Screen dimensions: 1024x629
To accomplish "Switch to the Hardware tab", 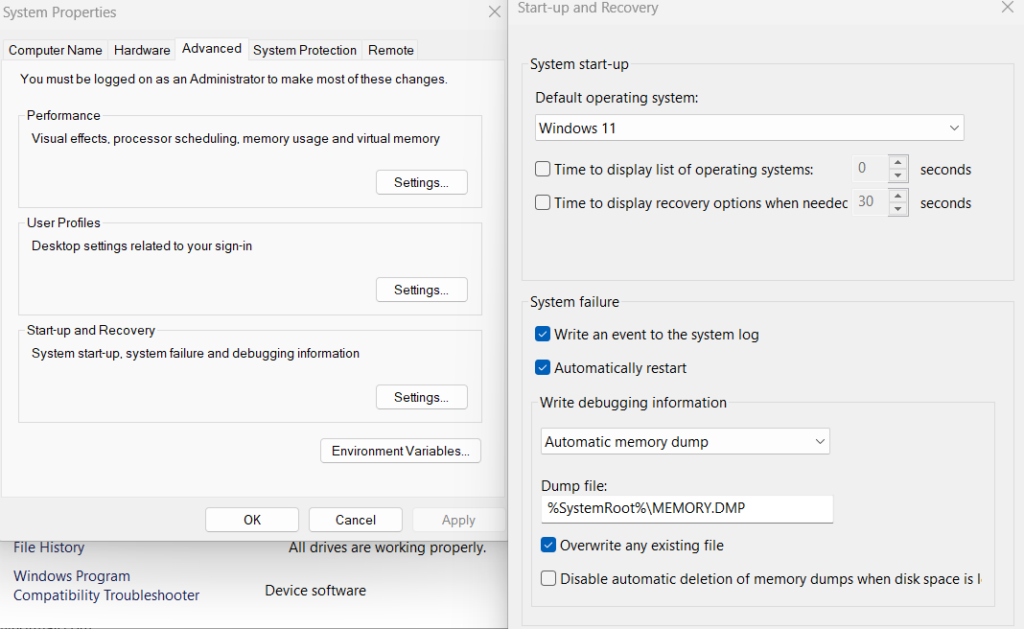I will coord(141,49).
